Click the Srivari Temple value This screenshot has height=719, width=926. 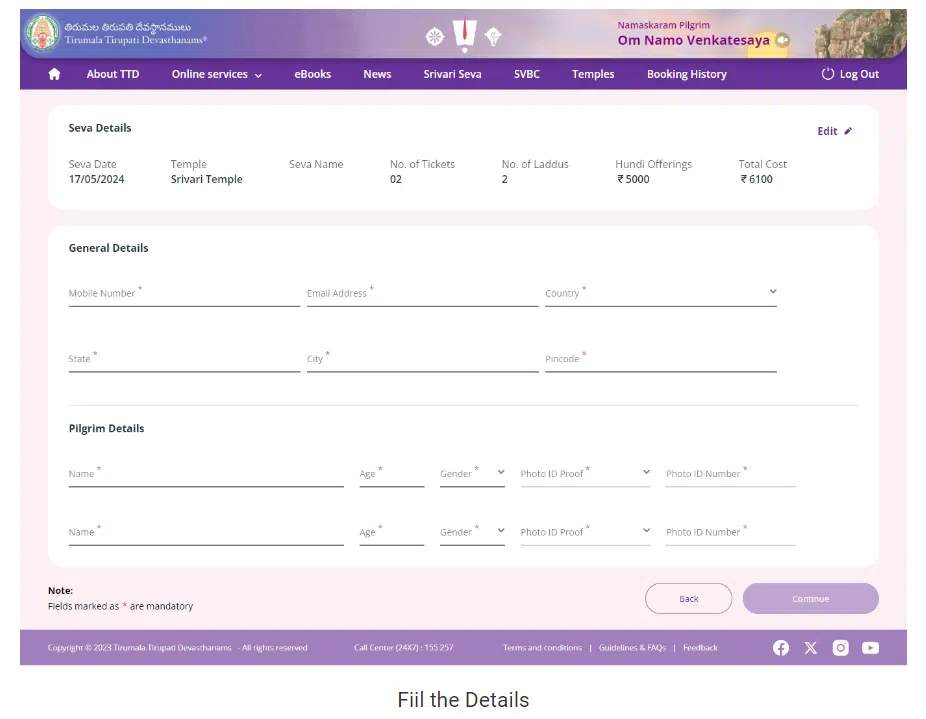[x=207, y=179]
